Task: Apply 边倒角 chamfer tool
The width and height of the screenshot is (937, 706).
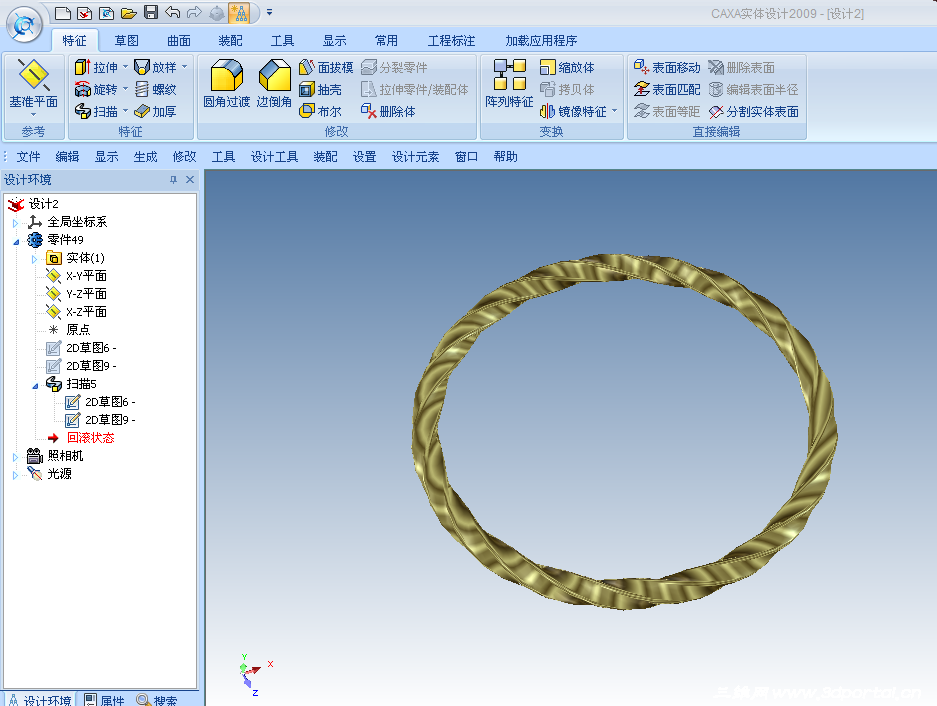Action: pos(274,84)
